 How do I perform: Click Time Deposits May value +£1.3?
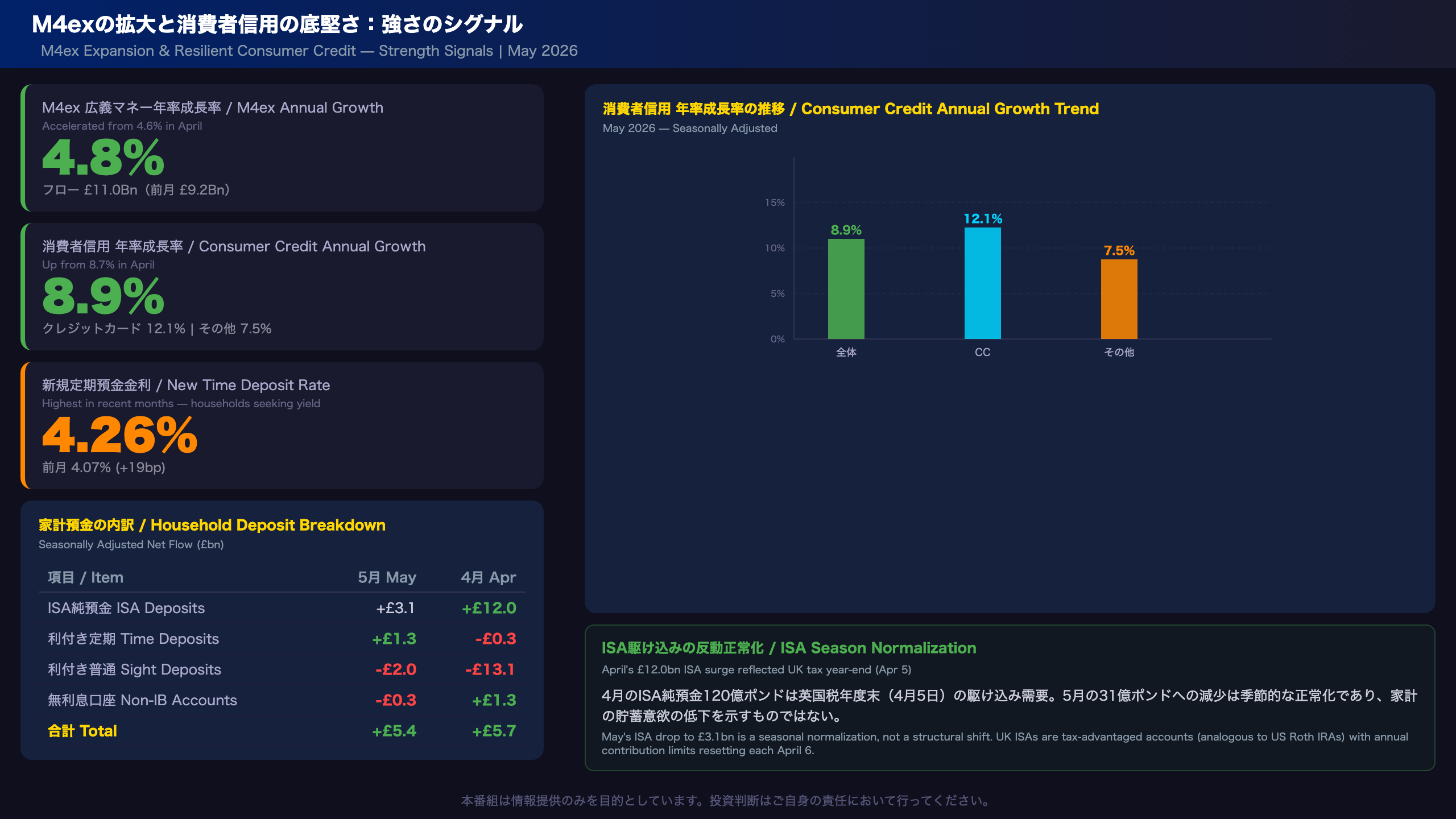[x=394, y=639]
